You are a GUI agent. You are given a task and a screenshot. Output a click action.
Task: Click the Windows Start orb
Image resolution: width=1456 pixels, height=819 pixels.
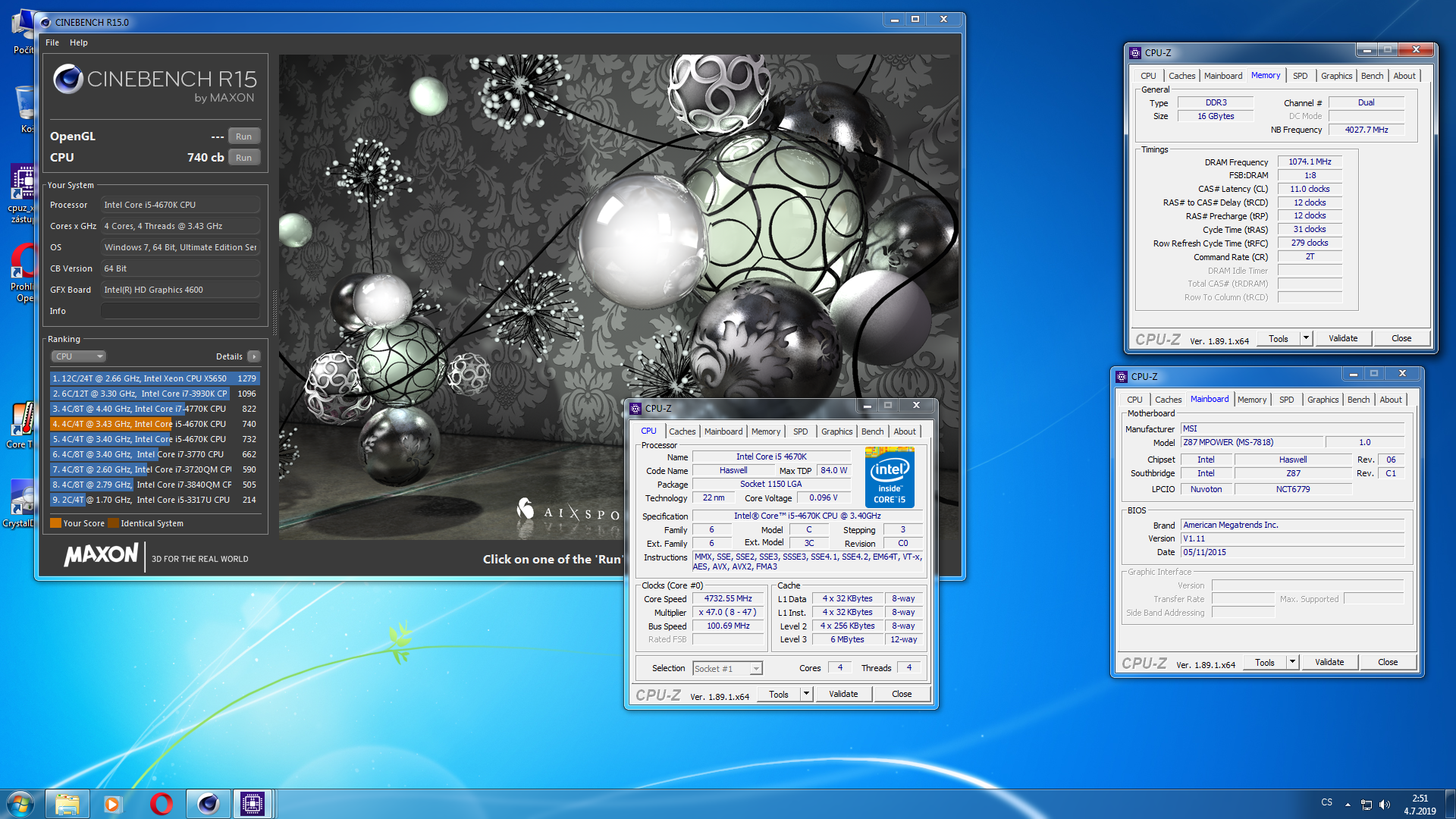[x=20, y=803]
